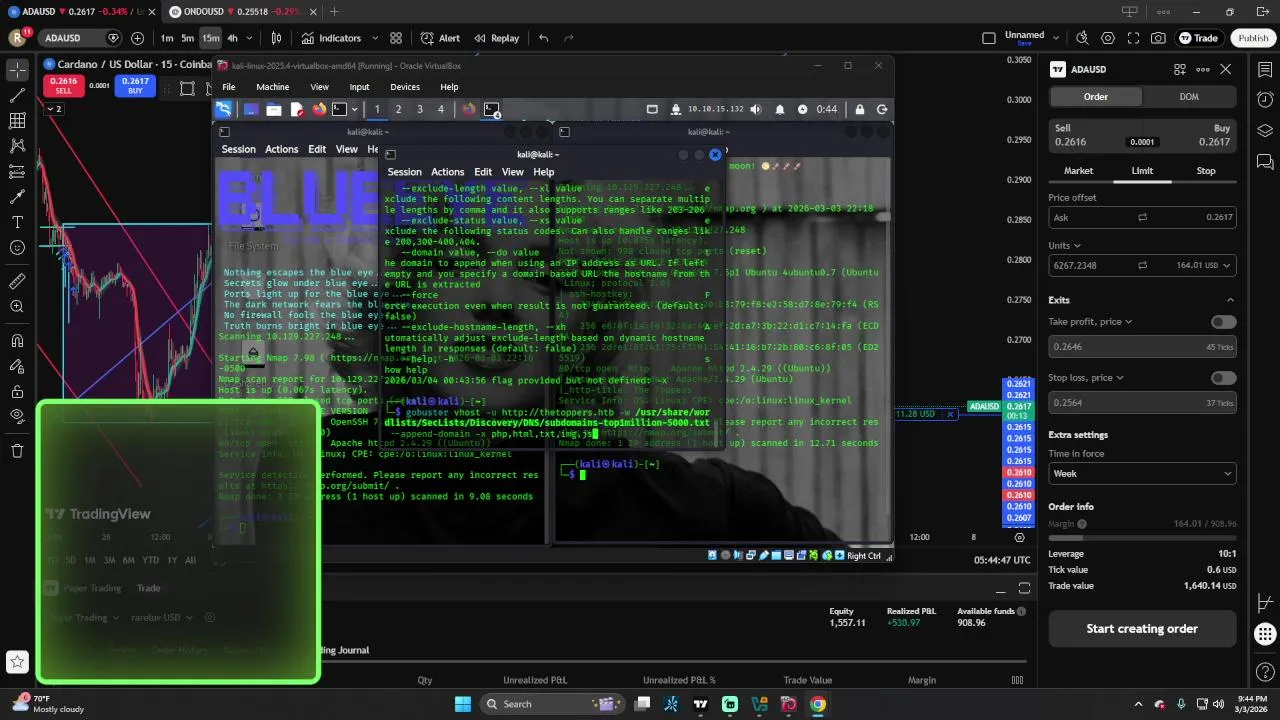Open the VirtualBox Devices menu

click(x=404, y=87)
